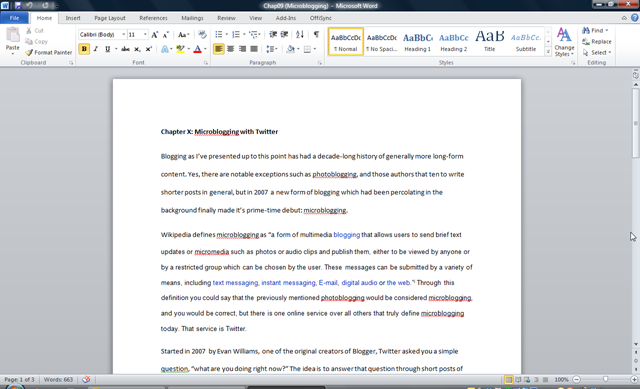
Task: Apply the Heading 1 style
Action: tap(418, 42)
